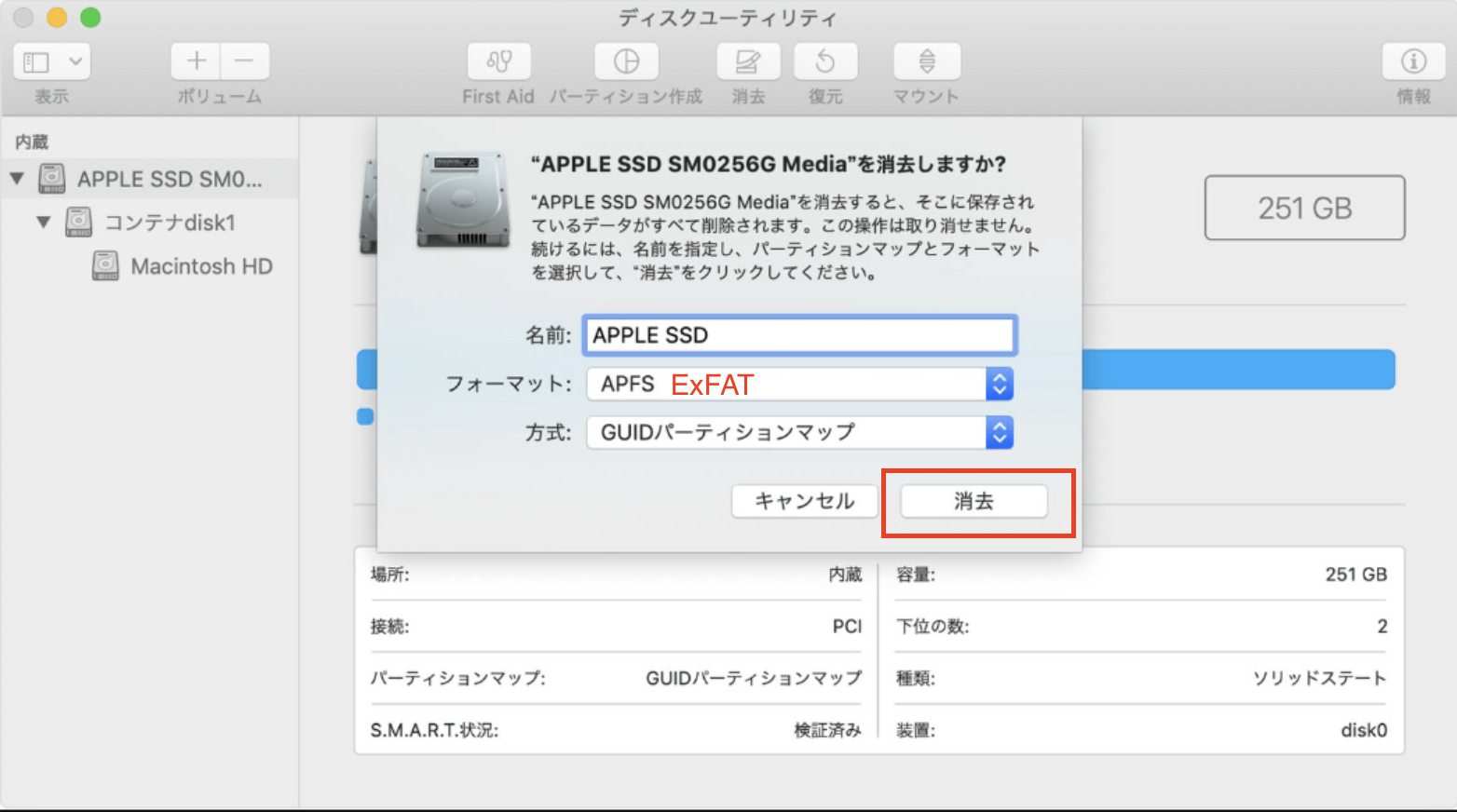
Task: Run First Aid from the toolbar
Action: click(498, 61)
